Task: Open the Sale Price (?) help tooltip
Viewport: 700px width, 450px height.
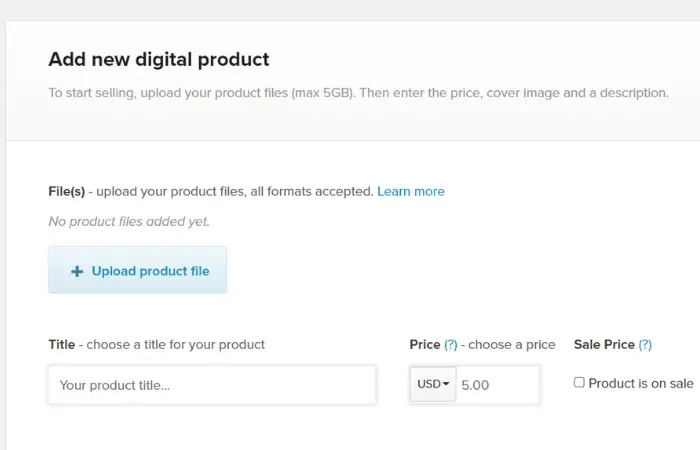Action: click(x=645, y=345)
